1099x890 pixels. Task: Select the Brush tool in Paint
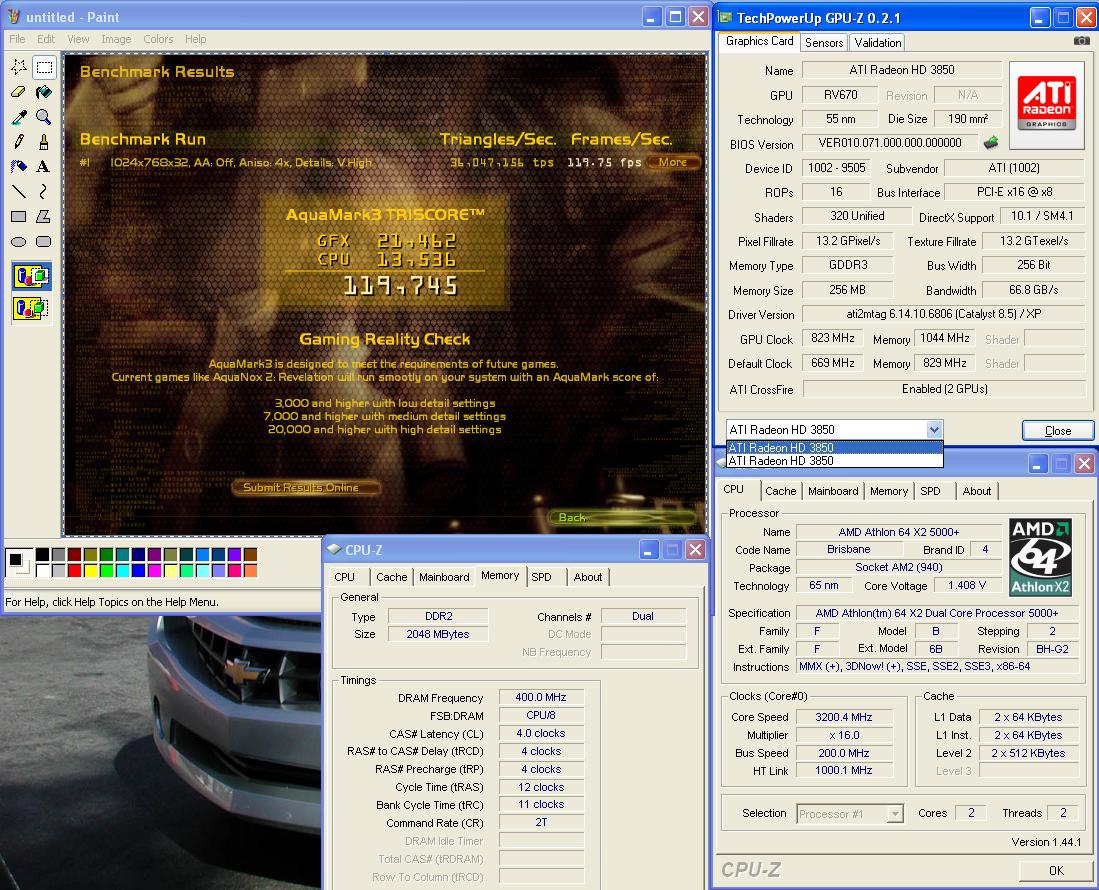click(x=43, y=142)
